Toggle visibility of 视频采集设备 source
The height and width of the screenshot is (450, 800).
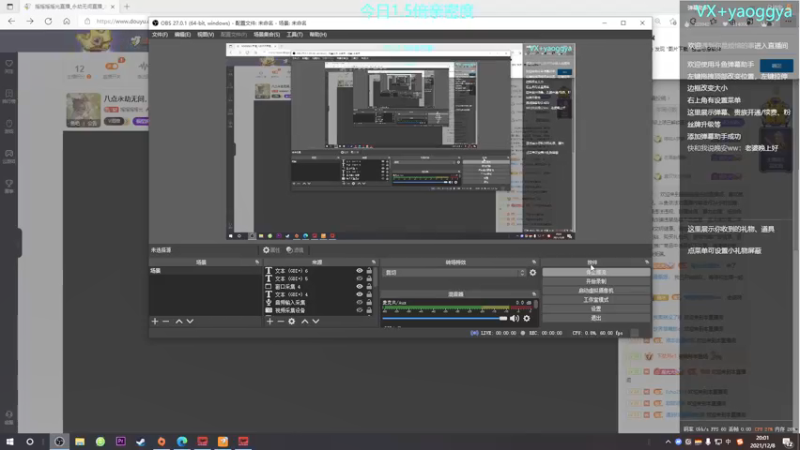(x=360, y=310)
